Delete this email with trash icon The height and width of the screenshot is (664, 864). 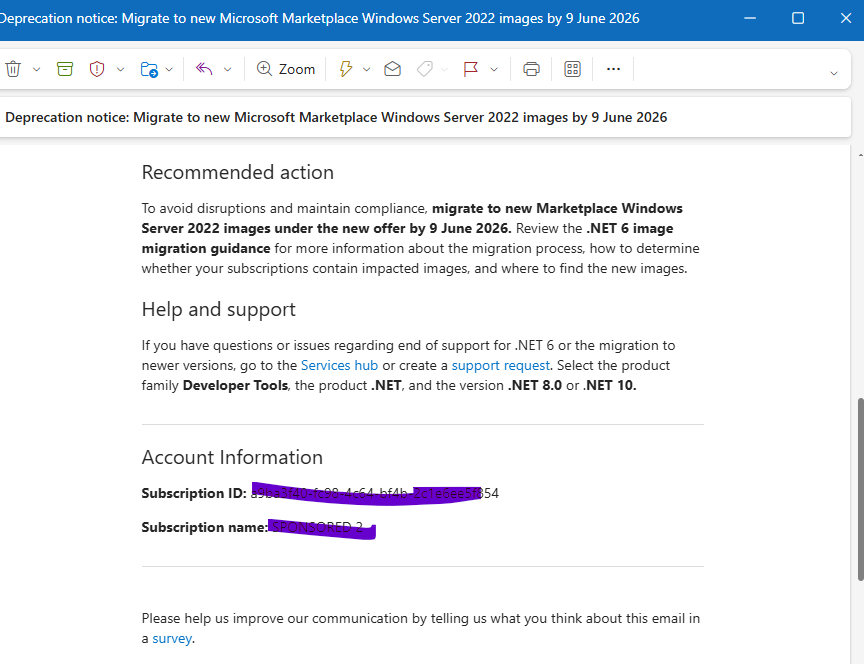point(13,69)
